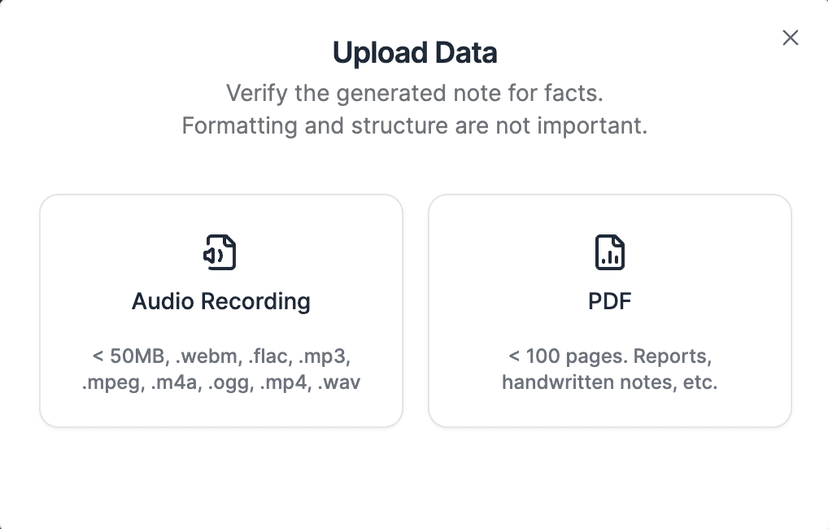Click the "< 50MB, .webm, .flac, .mp3" line

(x=221, y=356)
